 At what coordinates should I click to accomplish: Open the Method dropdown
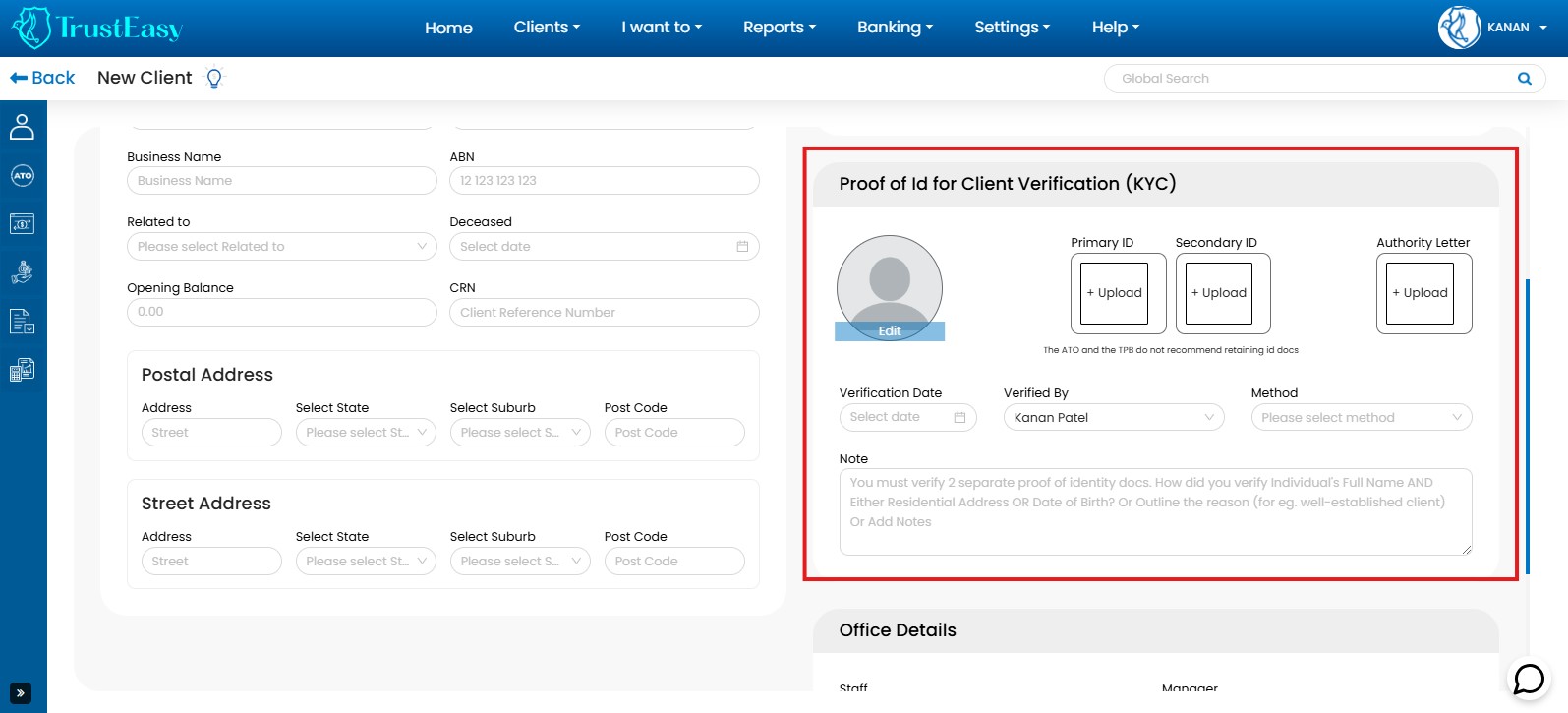click(x=1361, y=418)
